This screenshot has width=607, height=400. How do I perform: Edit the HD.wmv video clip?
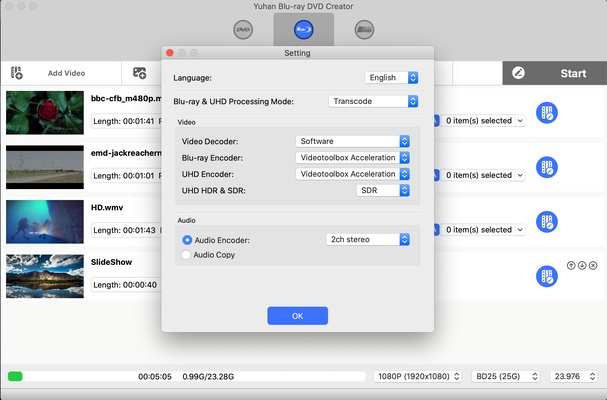pyautogui.click(x=547, y=222)
